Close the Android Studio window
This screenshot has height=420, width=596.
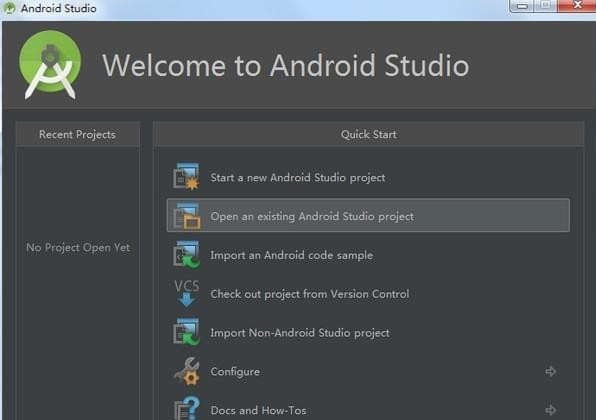click(577, 6)
